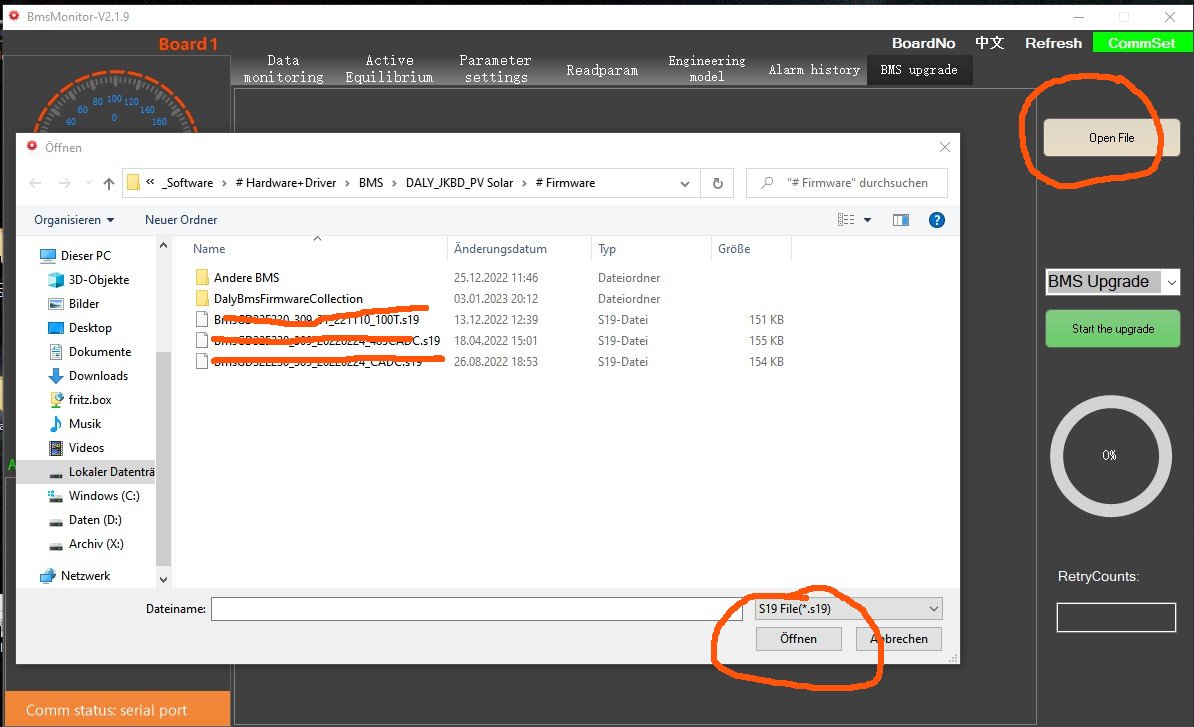The image size is (1194, 727).
Task: Open the help question mark icon
Action: (936, 220)
